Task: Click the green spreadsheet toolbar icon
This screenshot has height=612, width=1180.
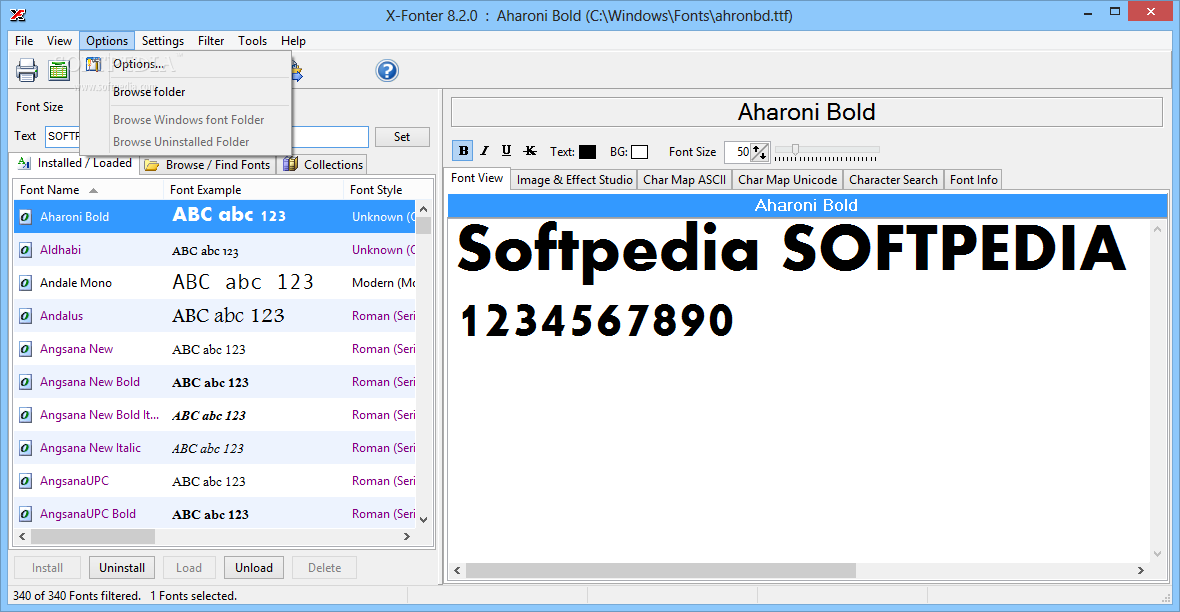Action: coord(59,71)
